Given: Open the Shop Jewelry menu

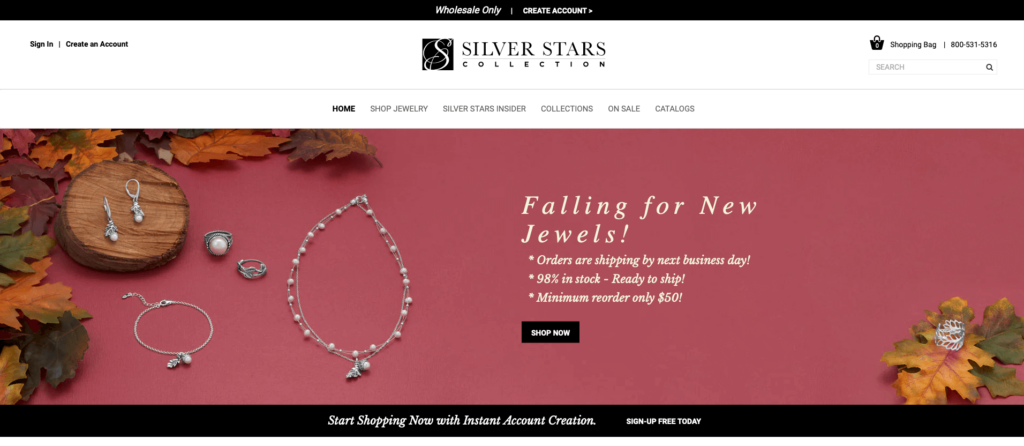Looking at the screenshot, I should 399,109.
